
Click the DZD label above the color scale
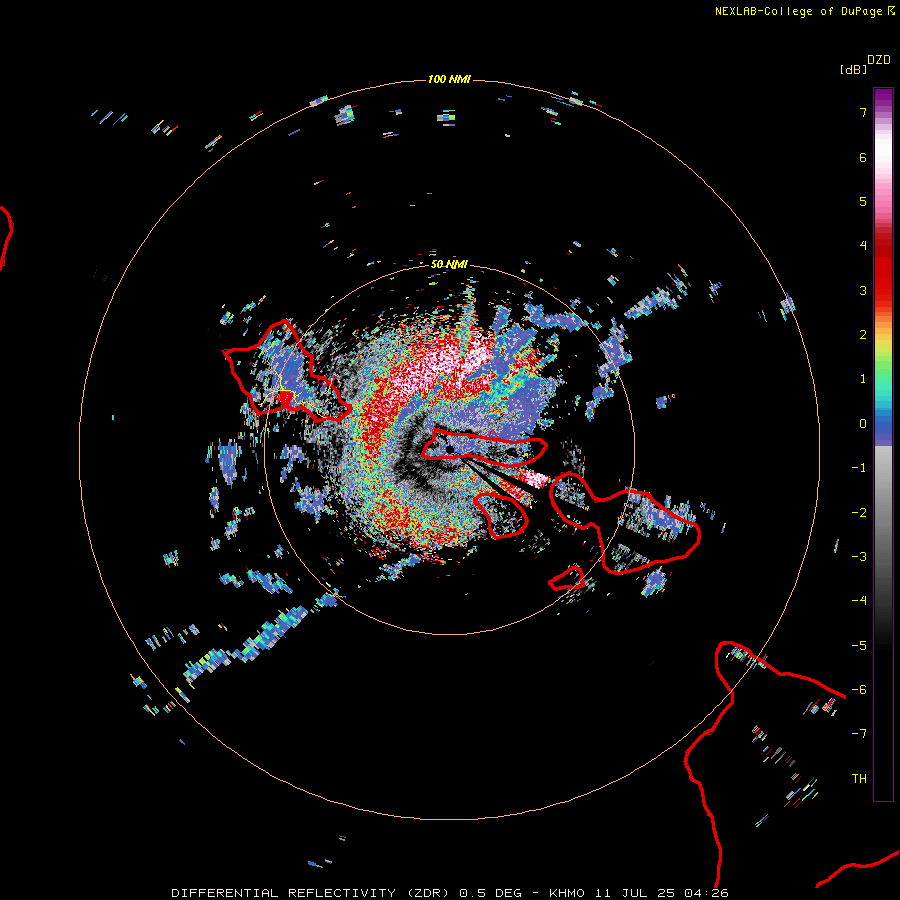pyautogui.click(x=879, y=60)
